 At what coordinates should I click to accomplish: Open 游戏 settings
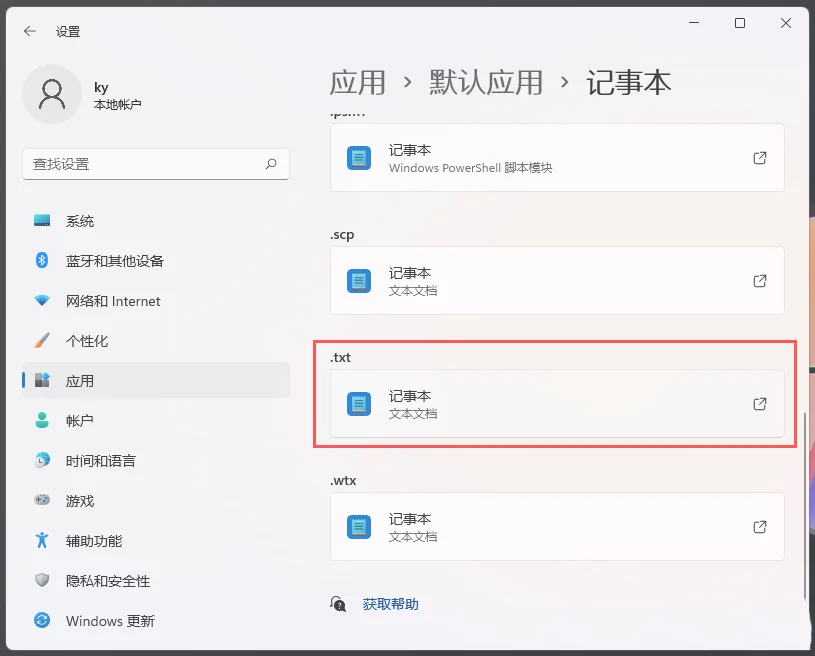(x=155, y=501)
